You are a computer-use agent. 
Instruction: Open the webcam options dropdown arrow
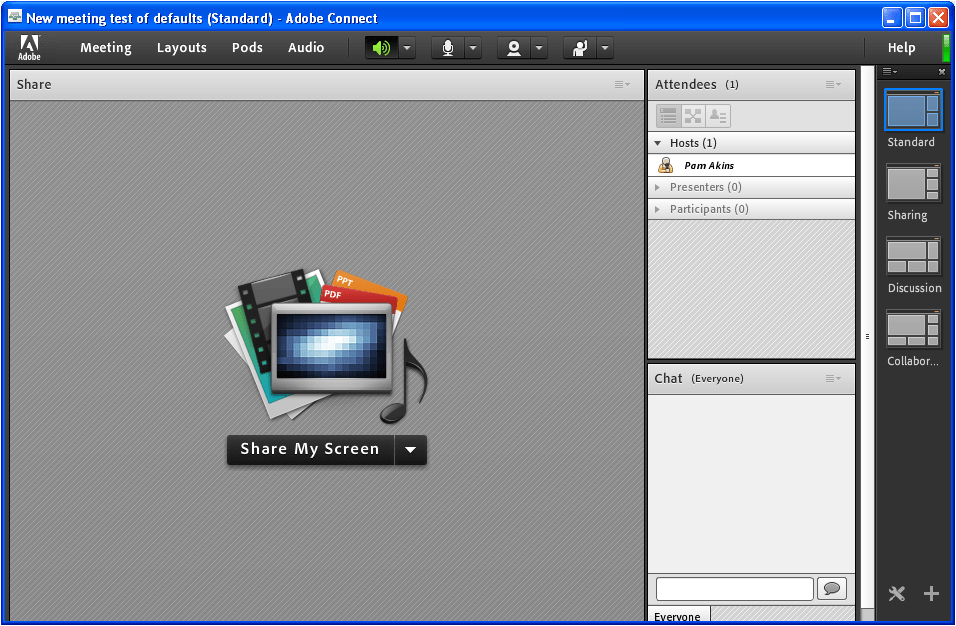click(539, 48)
